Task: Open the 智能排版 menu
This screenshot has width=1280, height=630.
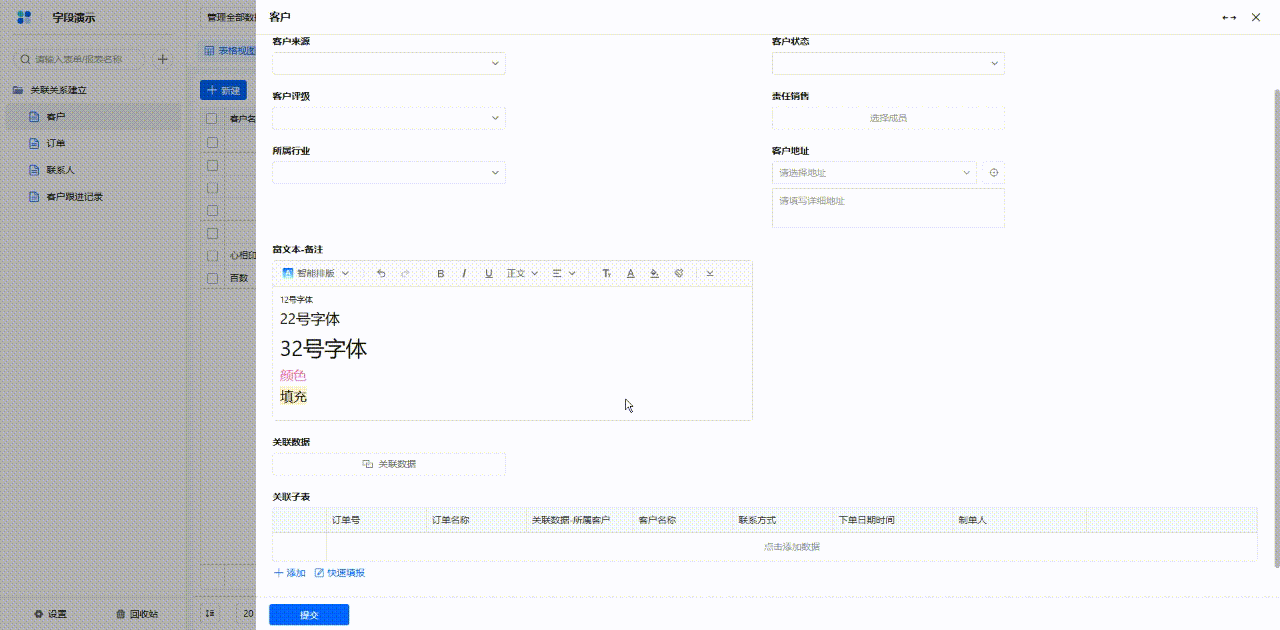Action: coord(316,273)
